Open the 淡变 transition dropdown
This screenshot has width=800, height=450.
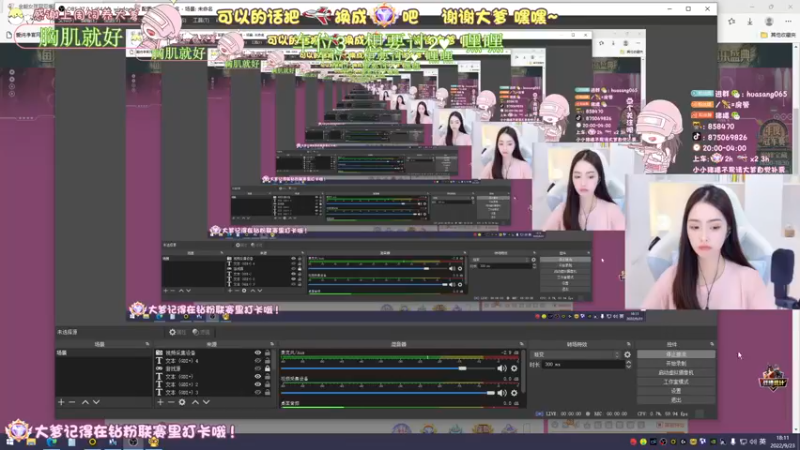point(576,355)
